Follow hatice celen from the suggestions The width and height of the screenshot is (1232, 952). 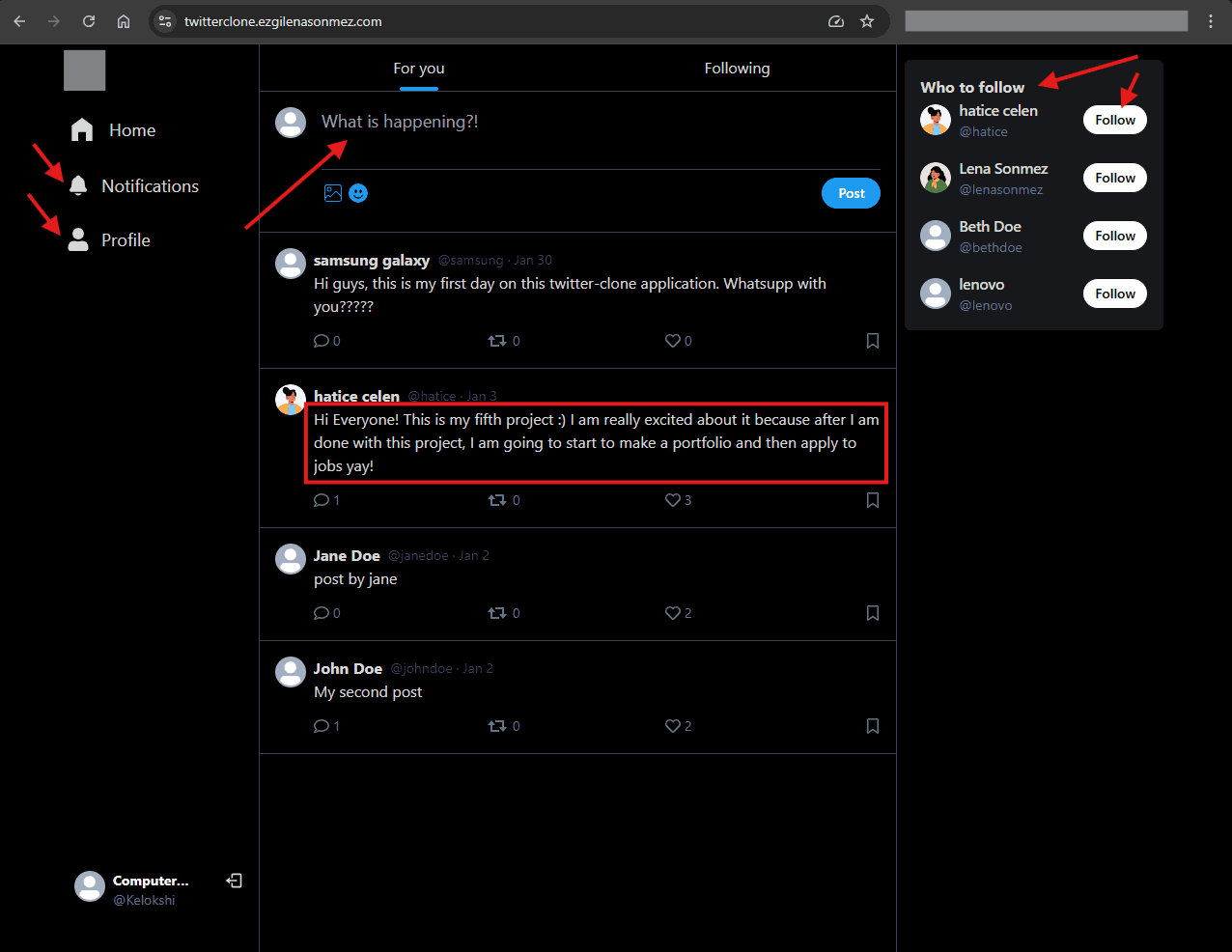tap(1114, 119)
